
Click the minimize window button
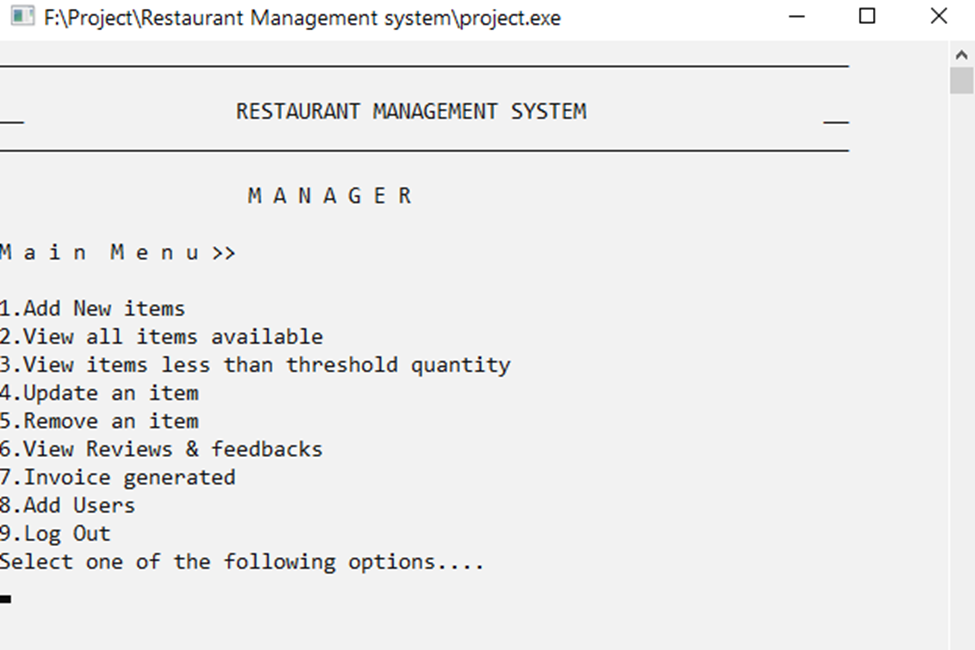click(x=797, y=17)
